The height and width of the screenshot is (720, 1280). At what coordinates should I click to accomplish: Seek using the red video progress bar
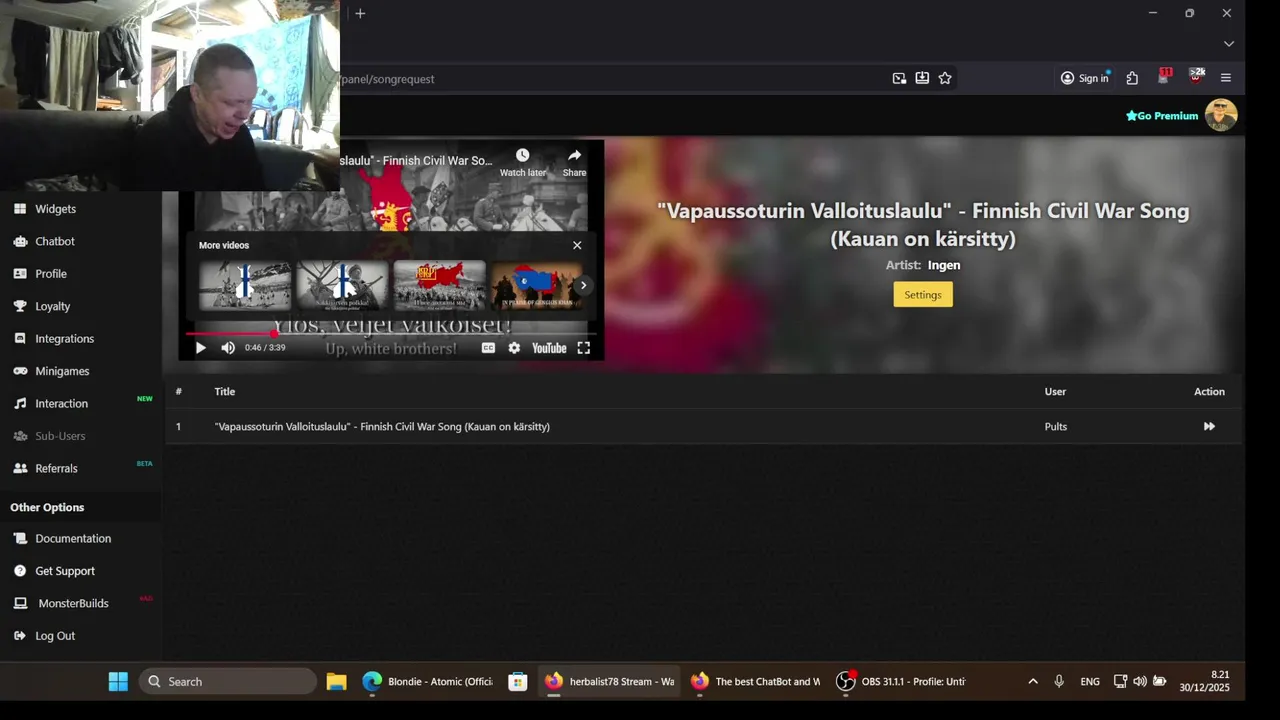[x=390, y=333]
